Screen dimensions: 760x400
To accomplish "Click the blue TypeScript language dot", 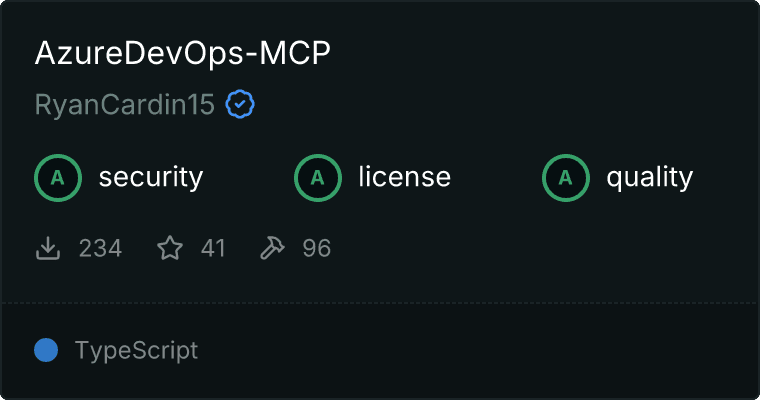I will click(46, 350).
